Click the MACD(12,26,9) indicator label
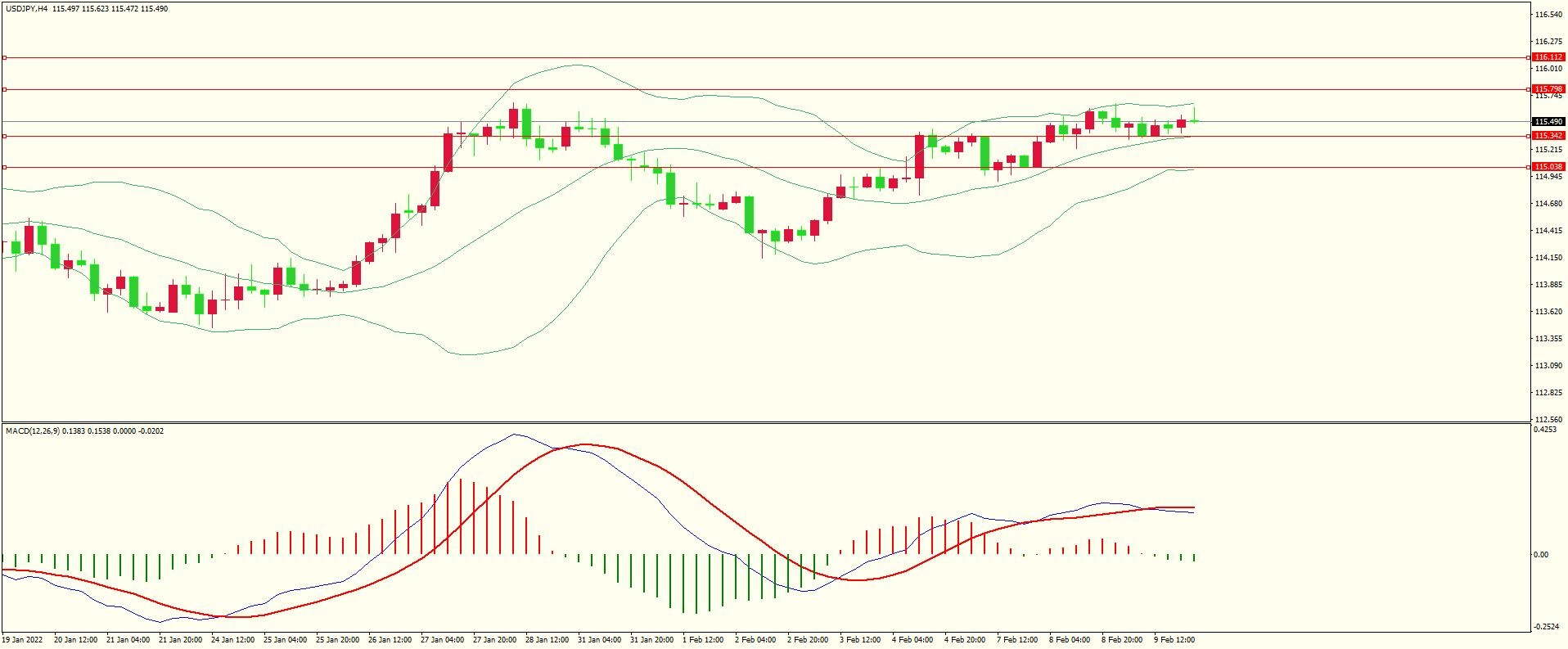The height and width of the screenshot is (649, 1568). 32,431
